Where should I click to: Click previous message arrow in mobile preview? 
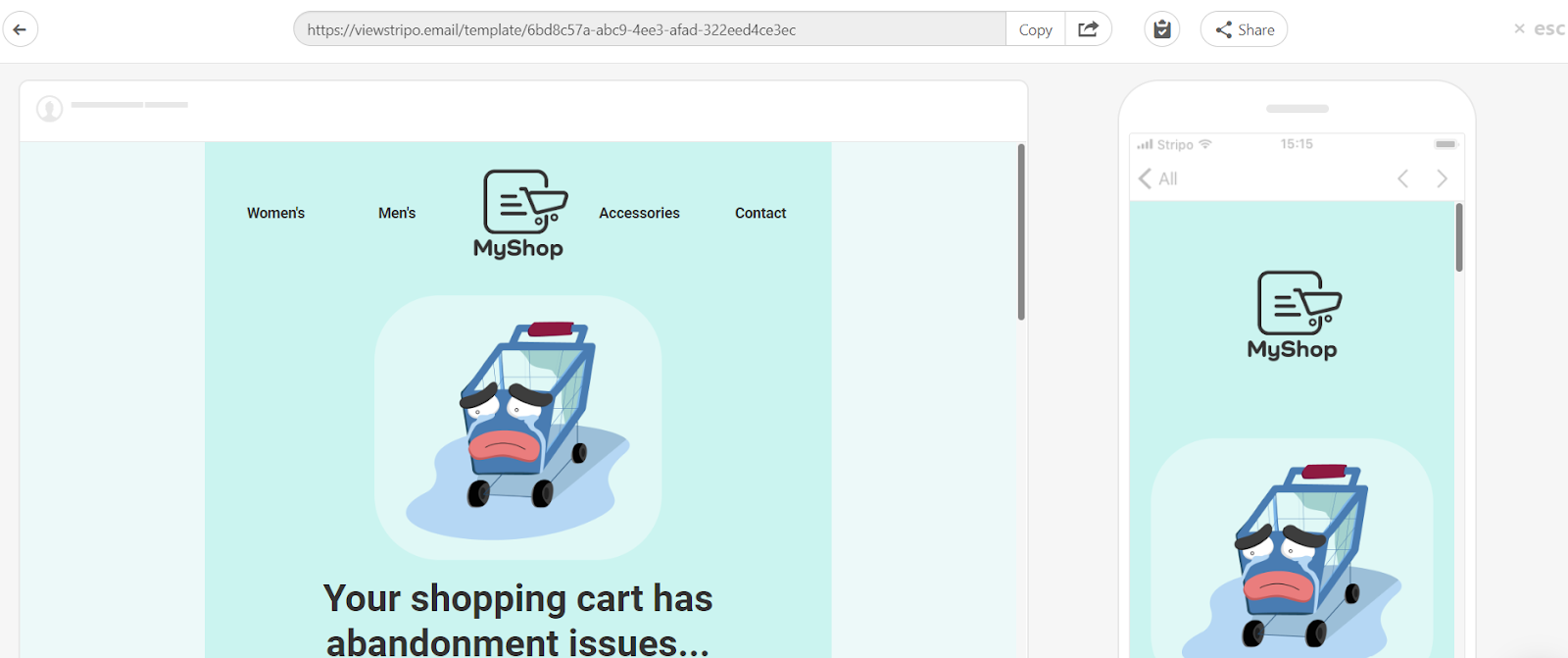pos(1402,178)
